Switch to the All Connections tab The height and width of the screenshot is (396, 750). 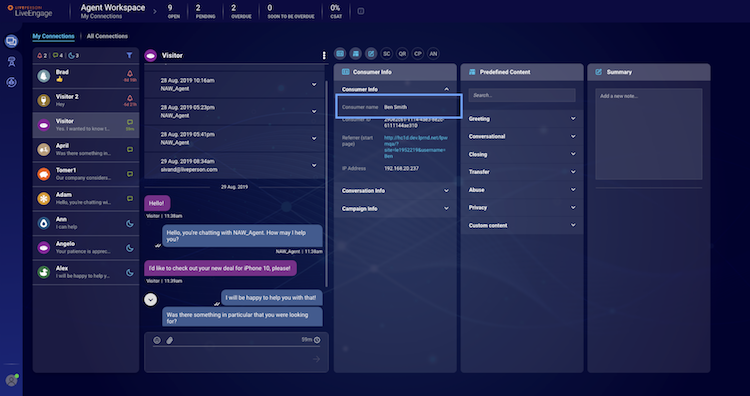pyautogui.click(x=107, y=36)
